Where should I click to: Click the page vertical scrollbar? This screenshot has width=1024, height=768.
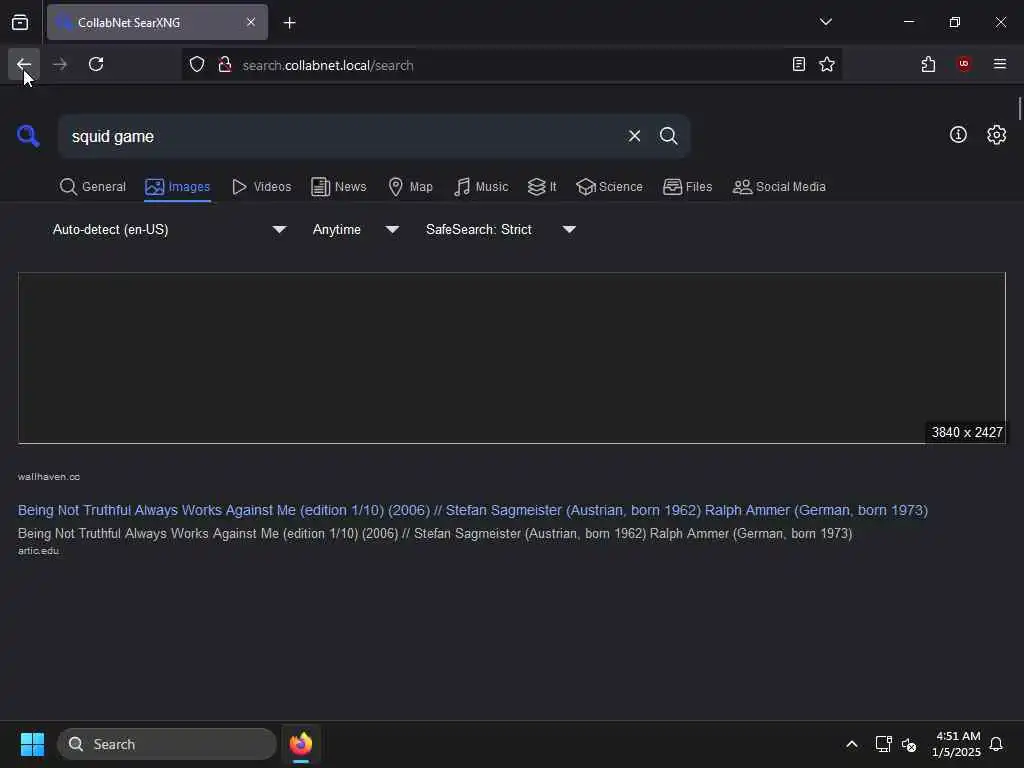[1019, 108]
